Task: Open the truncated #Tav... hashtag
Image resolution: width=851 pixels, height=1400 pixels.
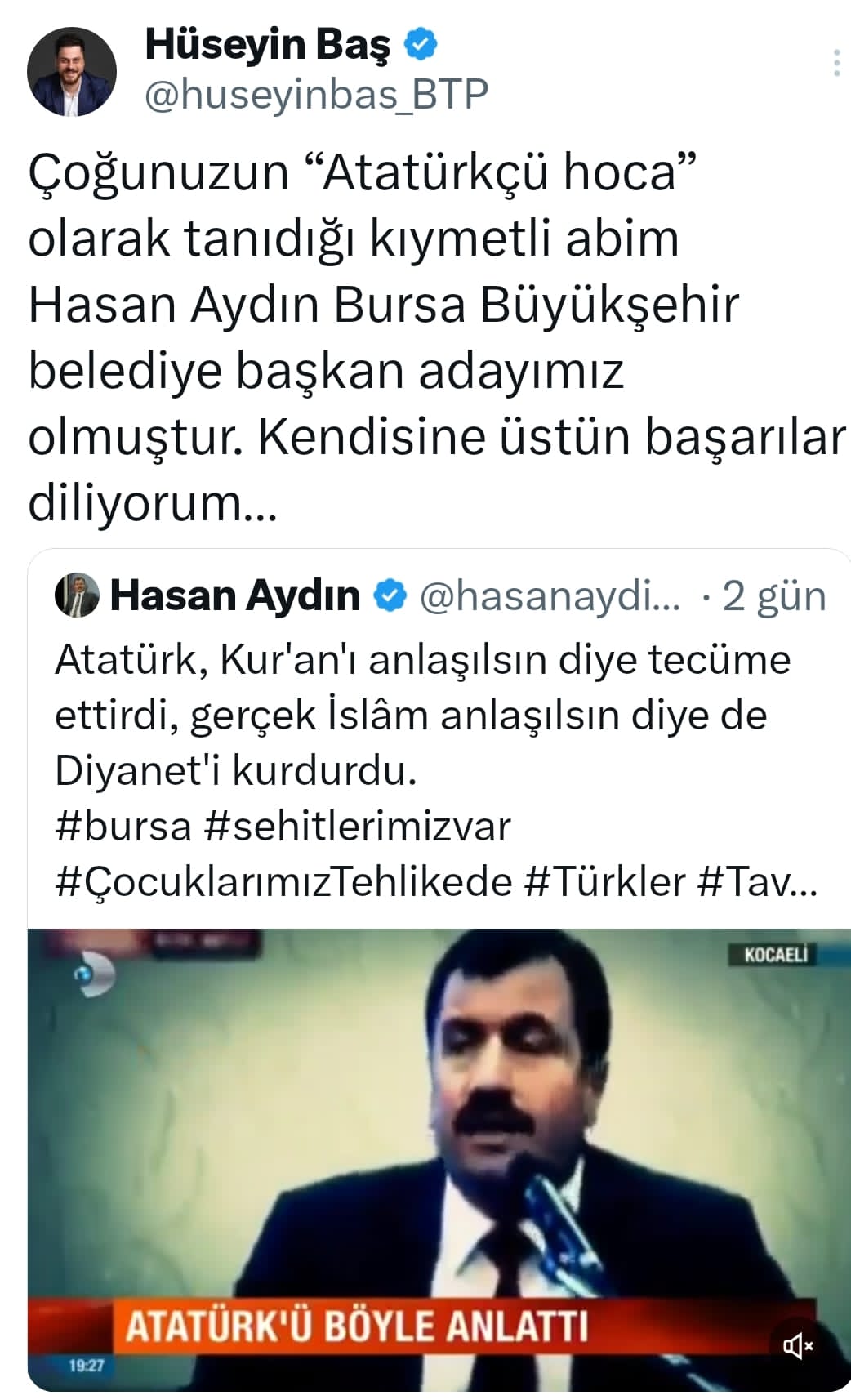Action: [757, 881]
